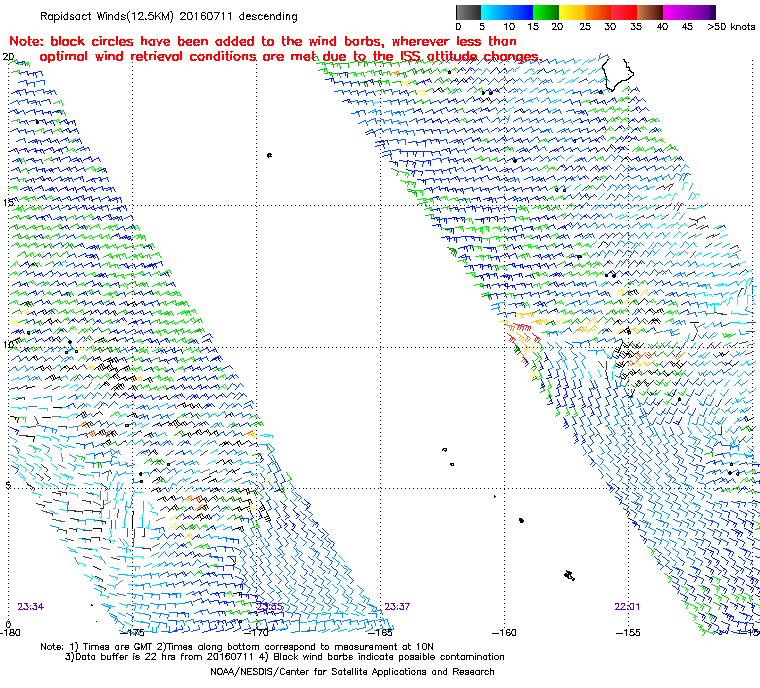Click the green 15-20 knots legend swatch
The height and width of the screenshot is (688, 760).
(x=546, y=12)
